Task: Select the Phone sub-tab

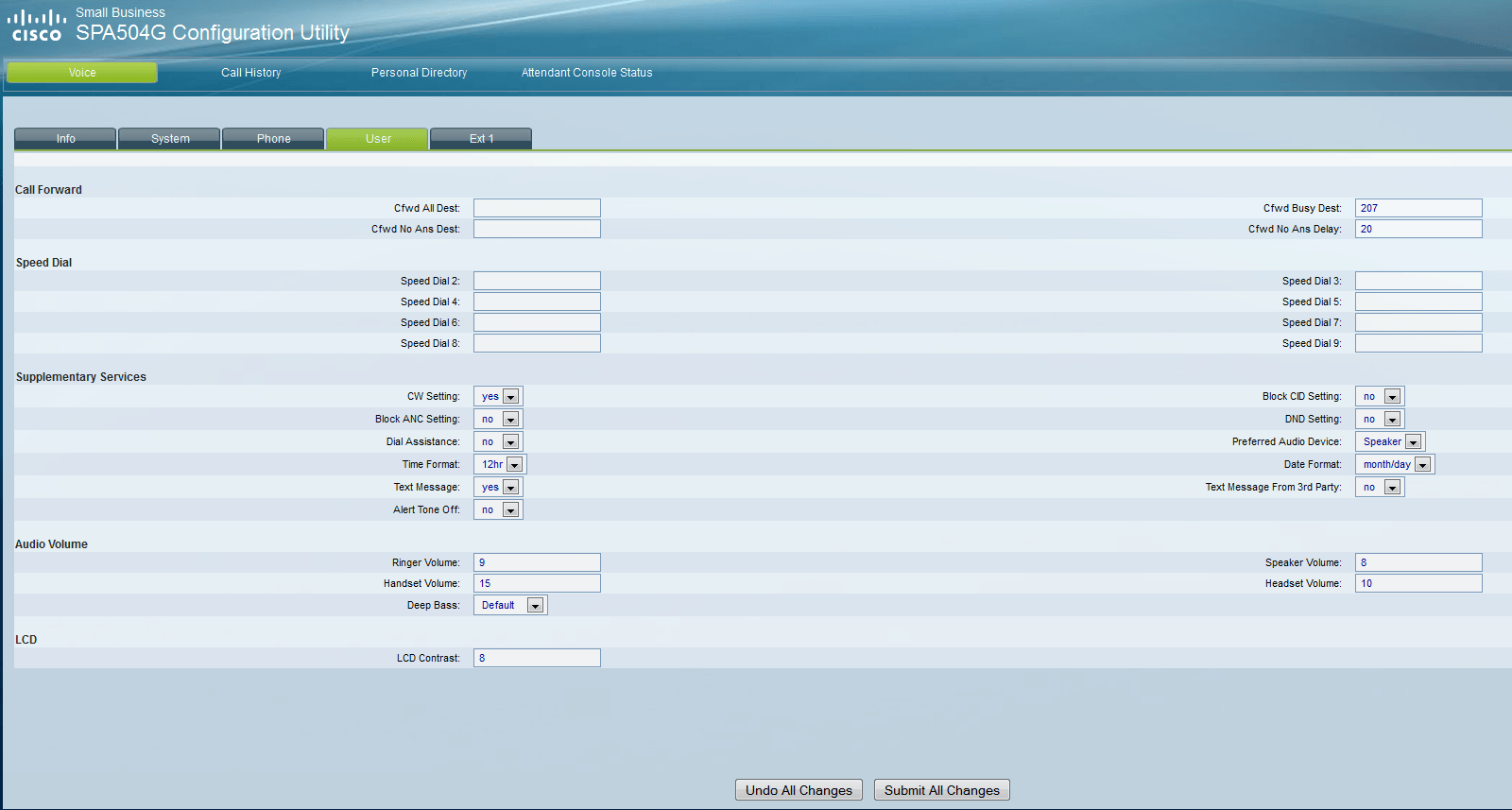Action: 274,139
